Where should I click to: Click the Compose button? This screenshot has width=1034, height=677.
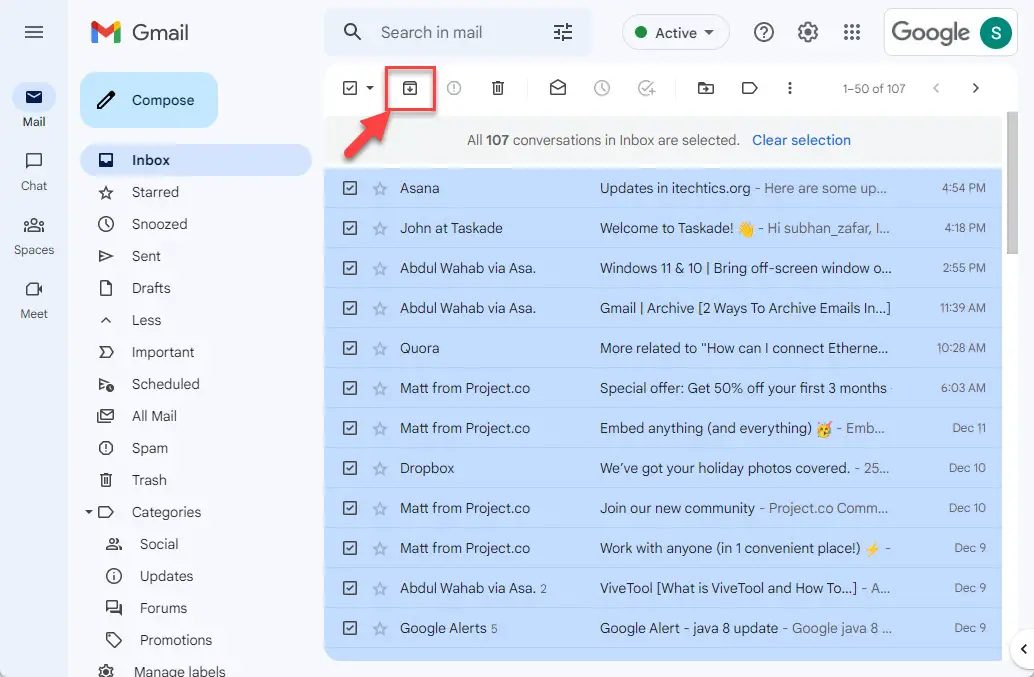149,100
